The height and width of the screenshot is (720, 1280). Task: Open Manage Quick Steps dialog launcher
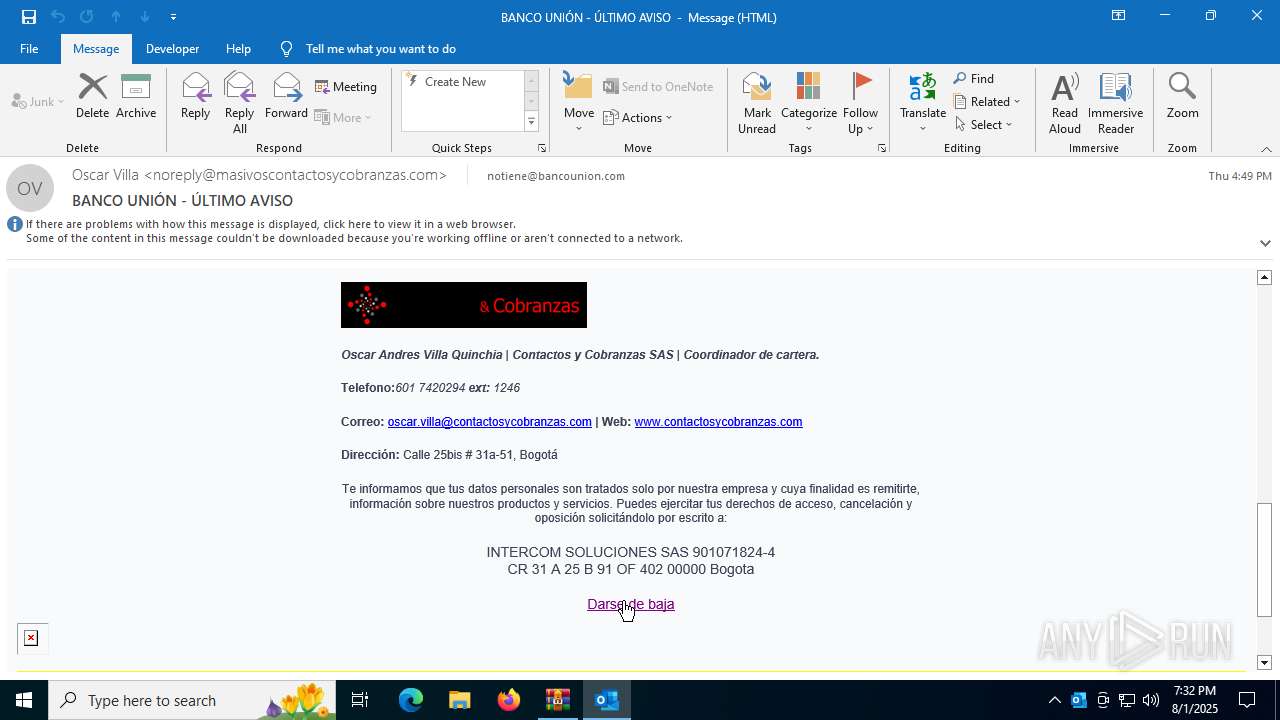pos(542,148)
